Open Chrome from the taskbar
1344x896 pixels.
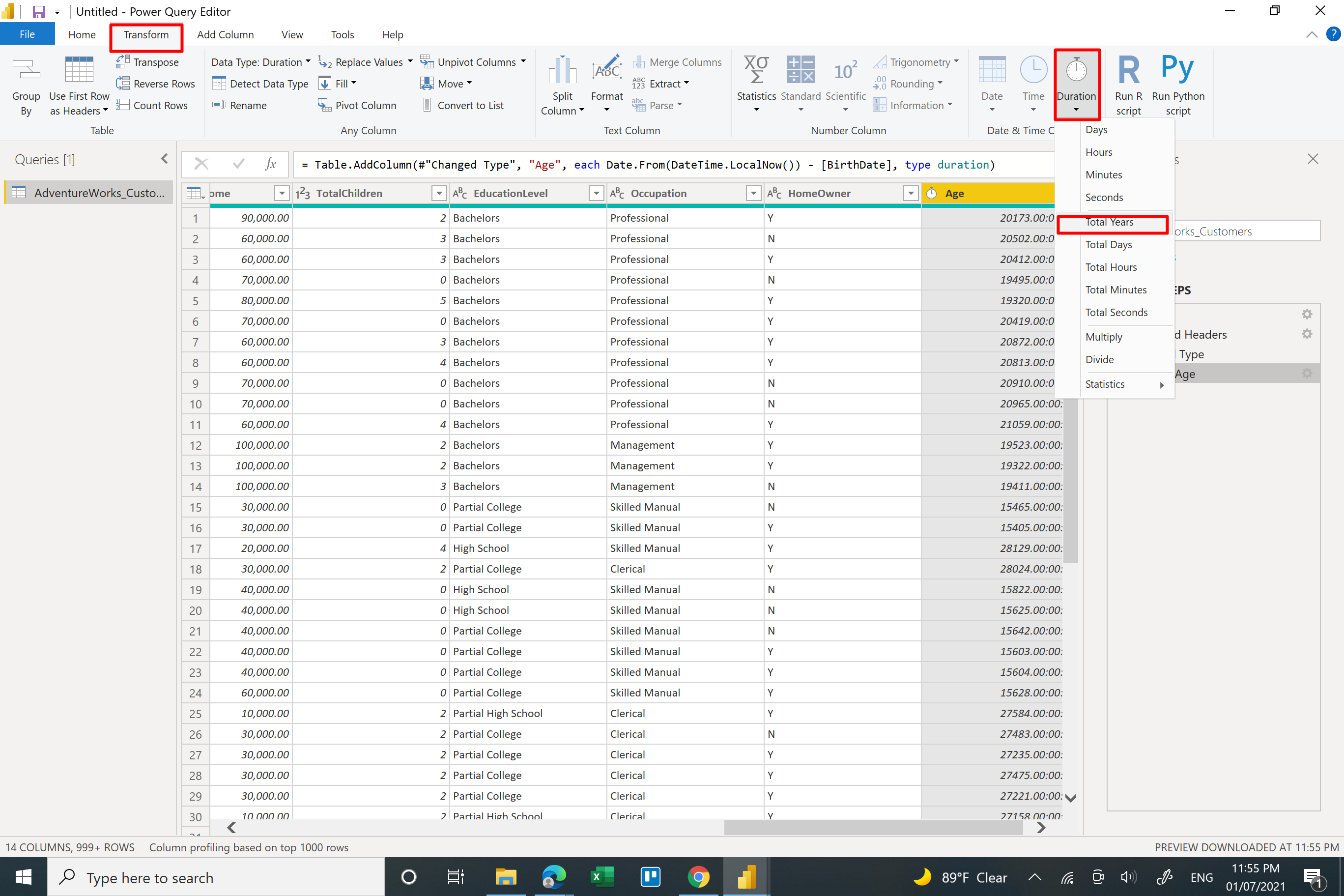tap(698, 876)
